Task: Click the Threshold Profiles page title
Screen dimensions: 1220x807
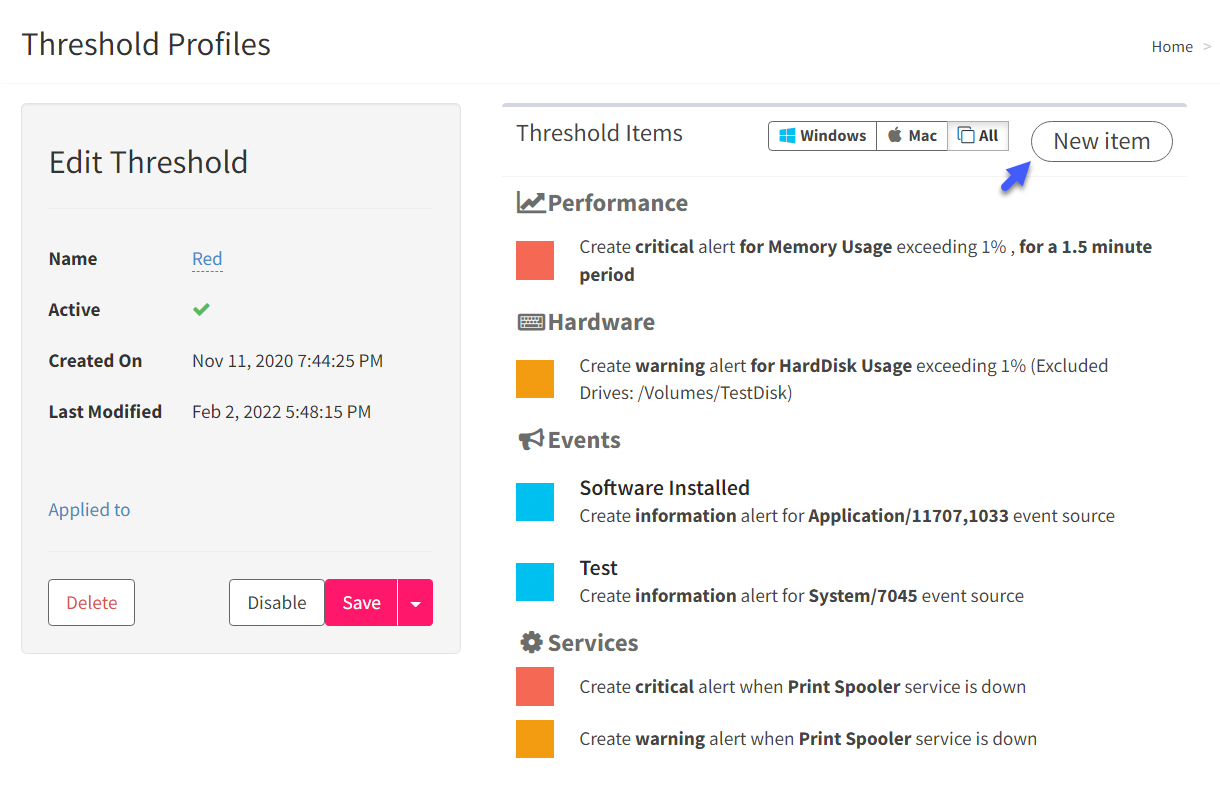Action: (146, 44)
